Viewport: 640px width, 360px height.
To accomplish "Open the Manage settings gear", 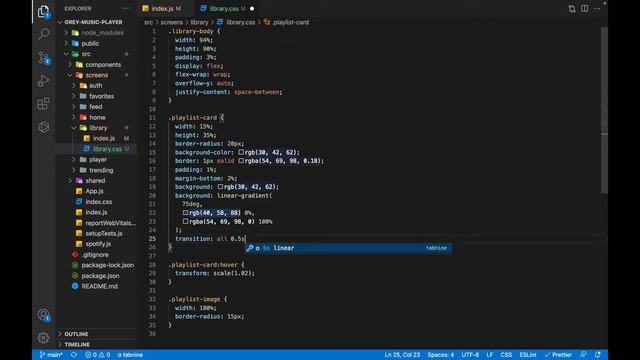I will (x=43, y=338).
